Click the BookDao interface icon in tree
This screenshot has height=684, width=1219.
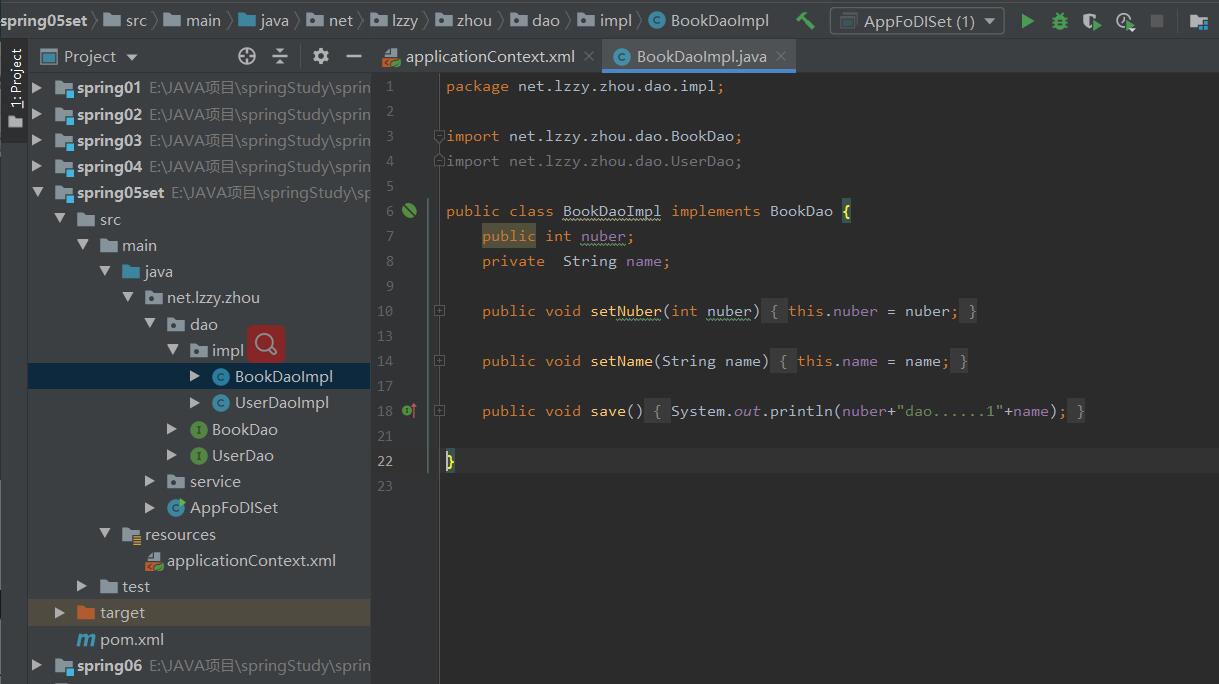199,429
